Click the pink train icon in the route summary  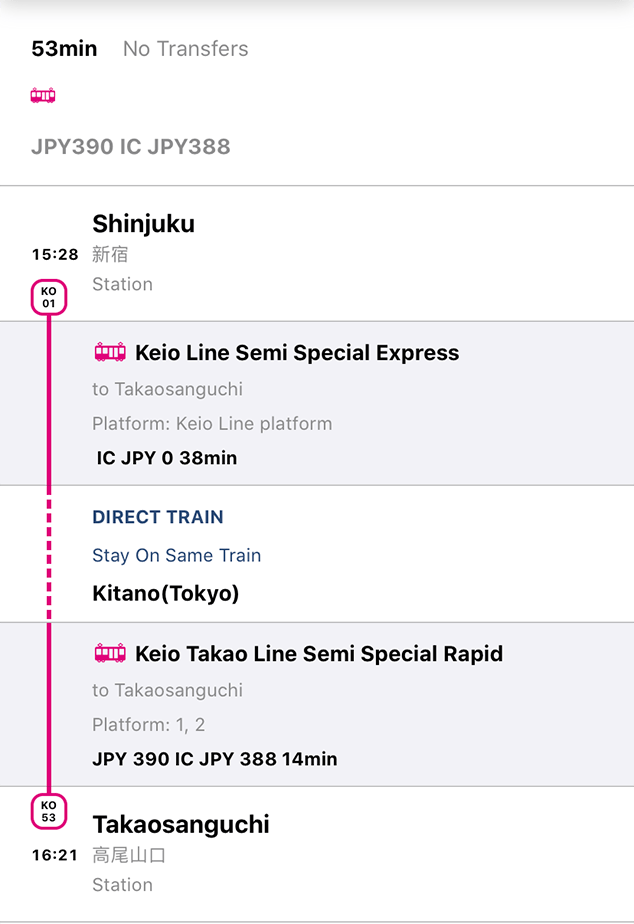pyautogui.click(x=43, y=96)
